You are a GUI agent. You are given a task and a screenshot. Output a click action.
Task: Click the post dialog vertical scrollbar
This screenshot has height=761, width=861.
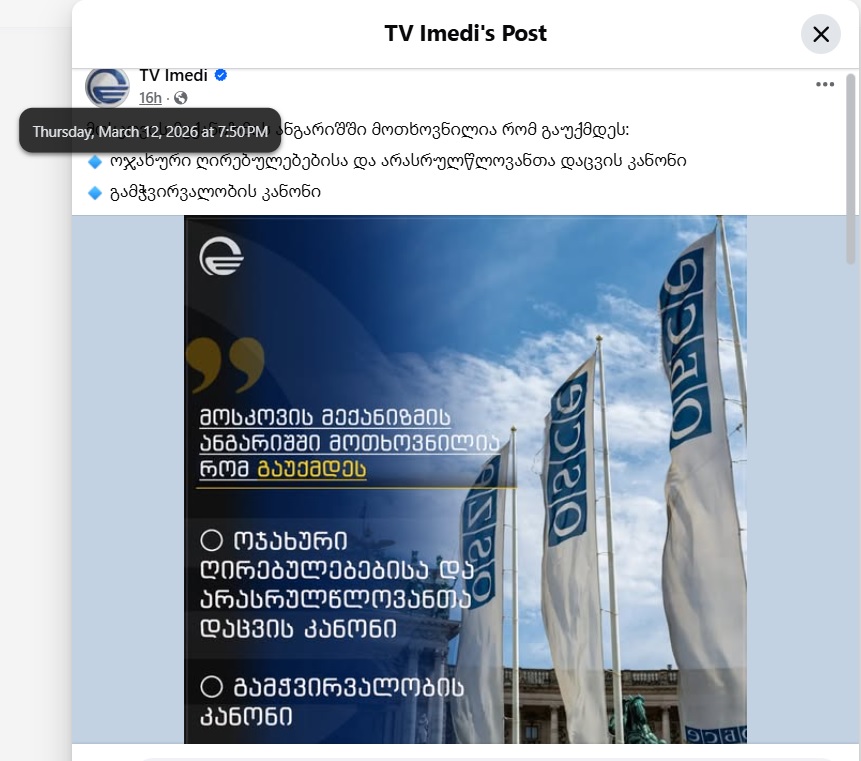click(x=851, y=170)
